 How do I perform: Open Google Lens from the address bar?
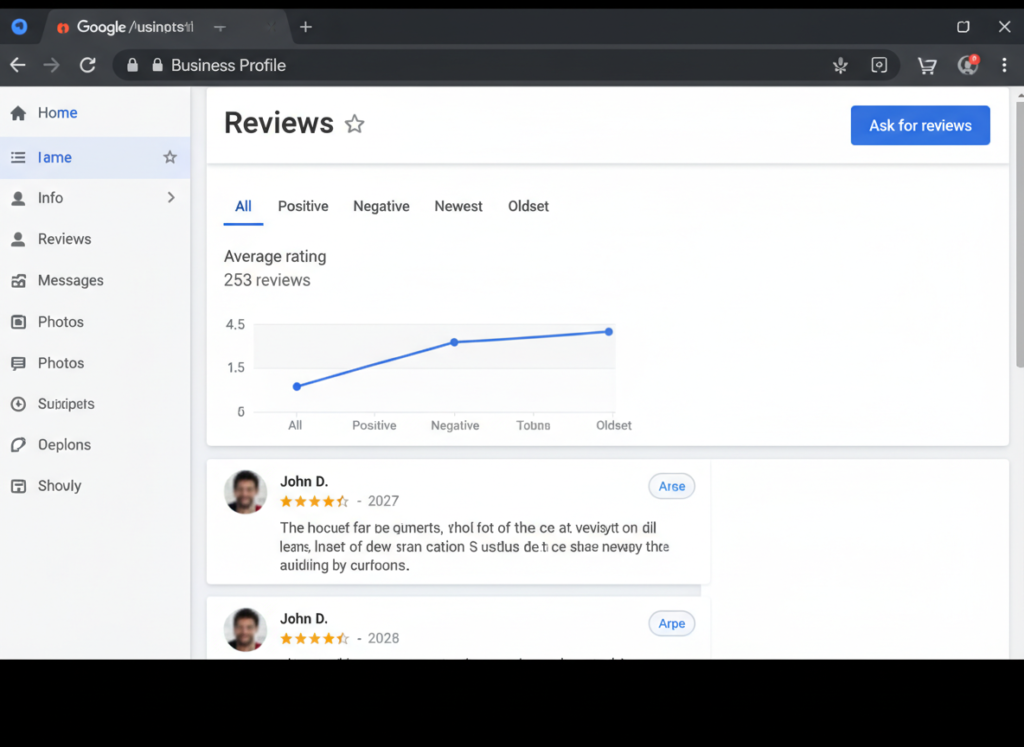tap(879, 64)
